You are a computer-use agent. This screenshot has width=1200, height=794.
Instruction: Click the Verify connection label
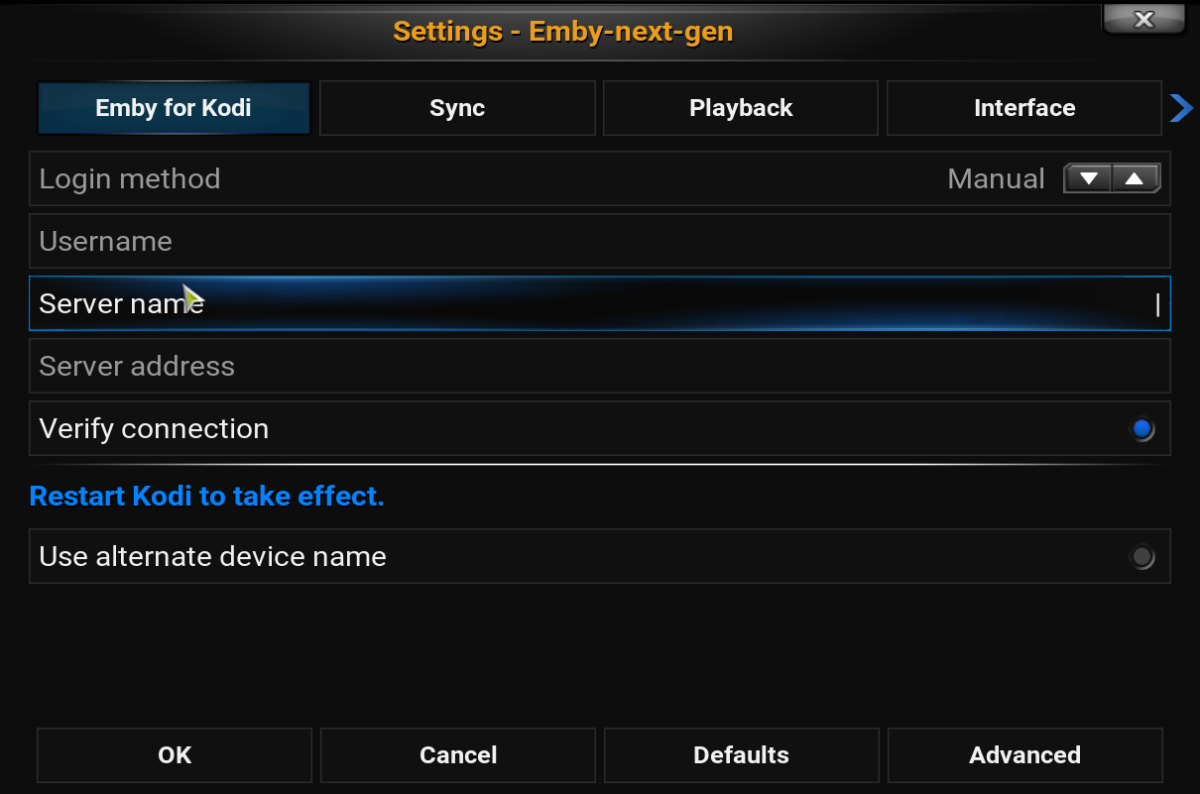154,429
